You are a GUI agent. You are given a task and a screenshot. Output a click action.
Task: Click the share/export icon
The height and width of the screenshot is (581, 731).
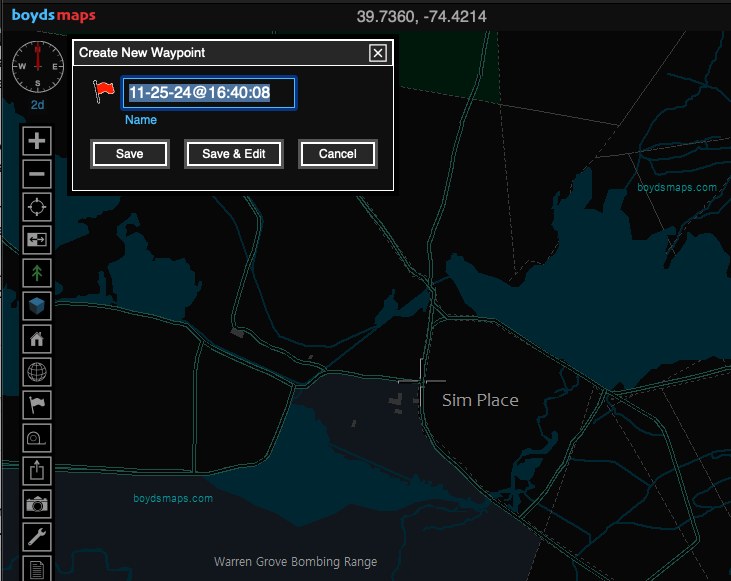pos(37,471)
